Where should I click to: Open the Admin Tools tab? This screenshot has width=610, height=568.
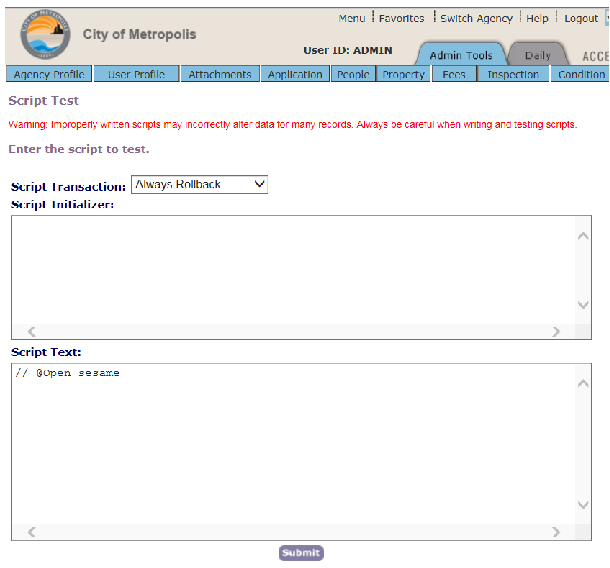point(461,56)
